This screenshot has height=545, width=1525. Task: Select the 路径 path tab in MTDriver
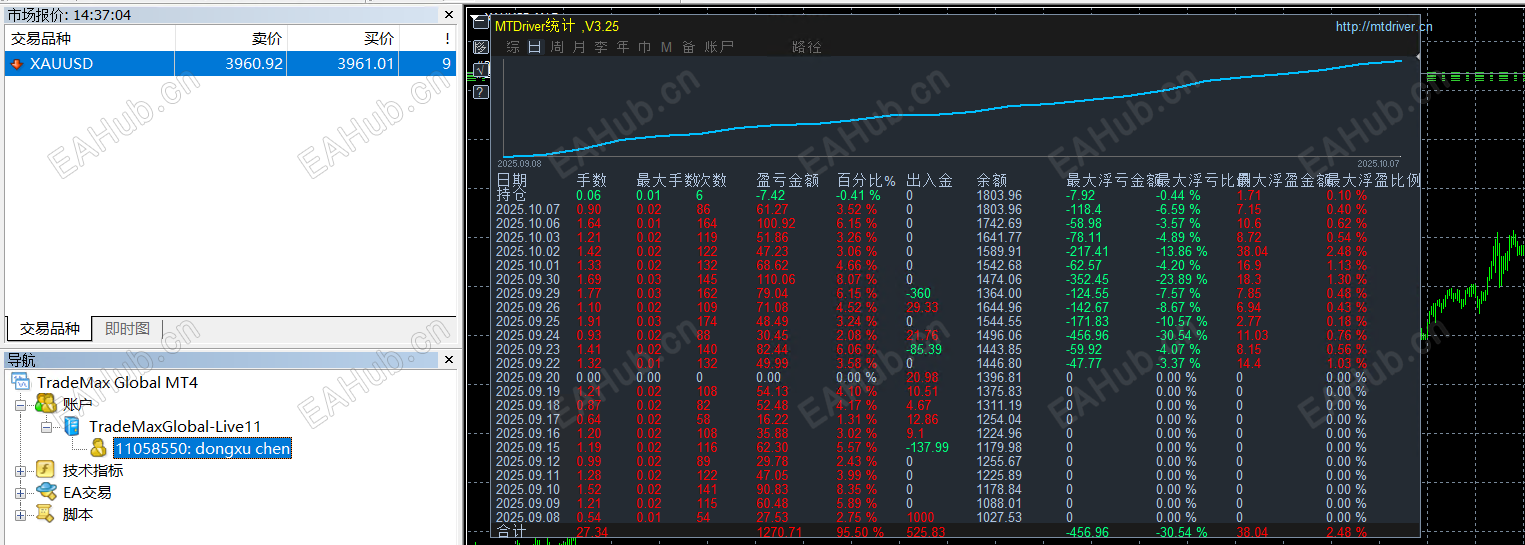click(x=807, y=47)
